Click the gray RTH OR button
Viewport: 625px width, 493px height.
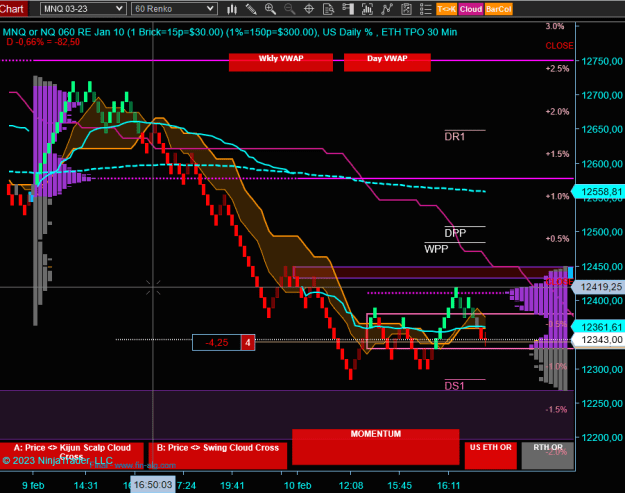(x=548, y=456)
